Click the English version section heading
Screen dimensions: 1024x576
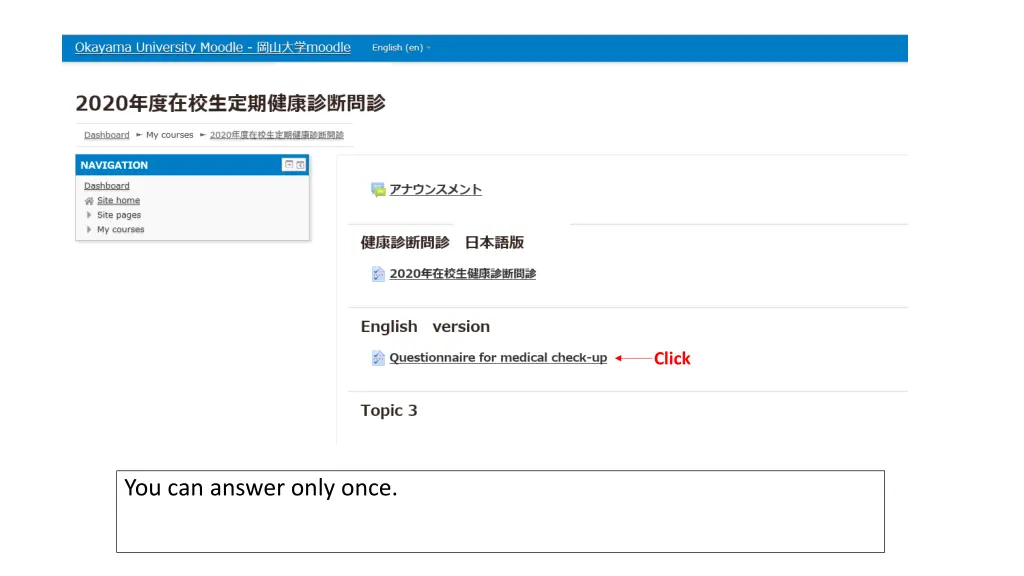(x=425, y=327)
